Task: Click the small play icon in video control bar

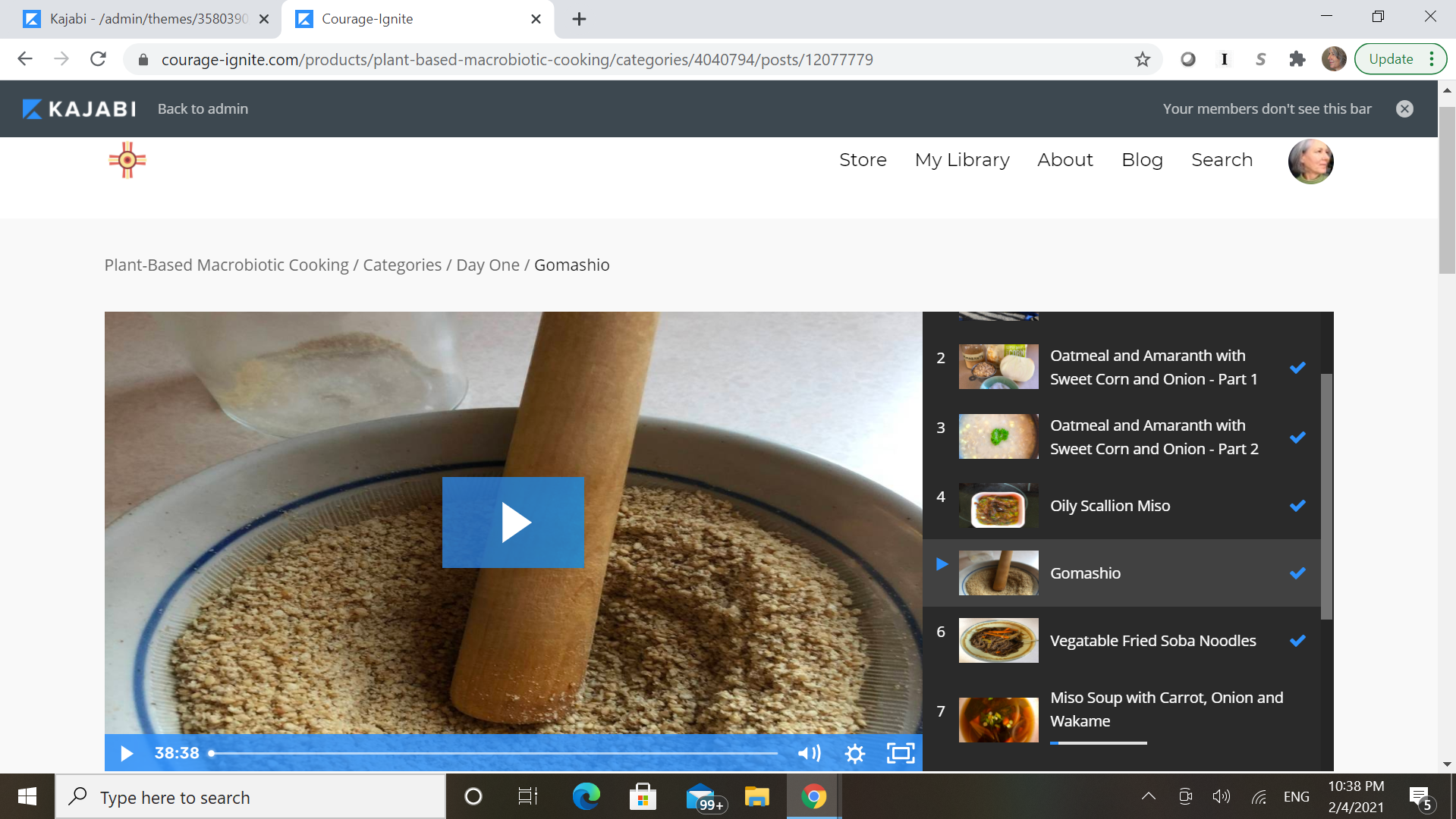Action: pos(127,753)
